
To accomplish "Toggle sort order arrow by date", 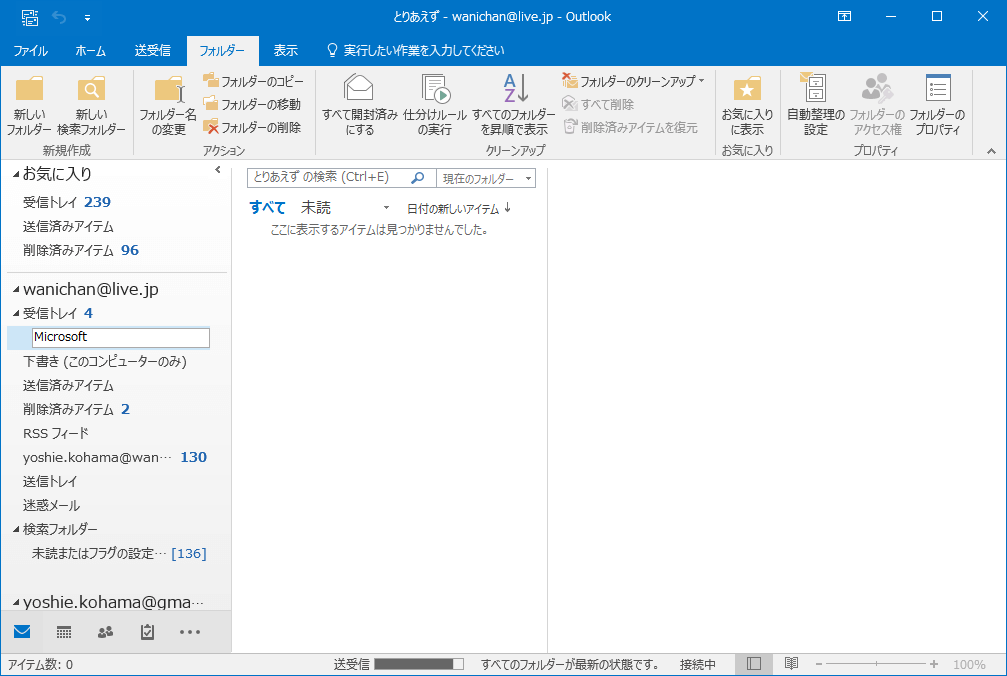I will tap(507, 208).
